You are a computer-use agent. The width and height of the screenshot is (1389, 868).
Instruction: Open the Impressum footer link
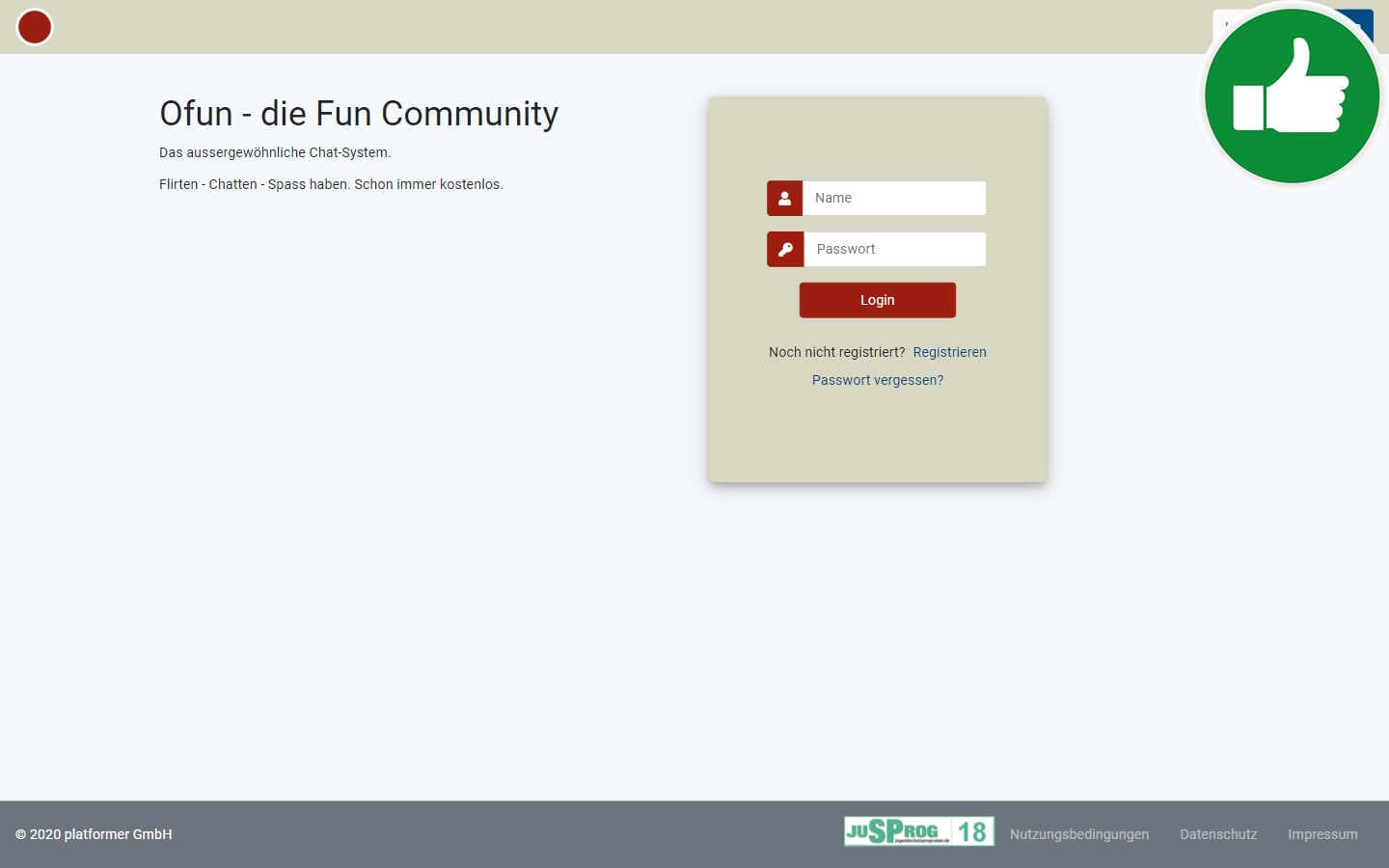coord(1321,835)
